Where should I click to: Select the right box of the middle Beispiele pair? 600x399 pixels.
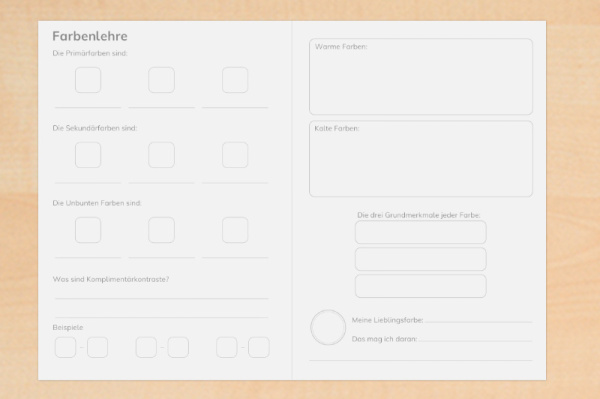point(178,347)
